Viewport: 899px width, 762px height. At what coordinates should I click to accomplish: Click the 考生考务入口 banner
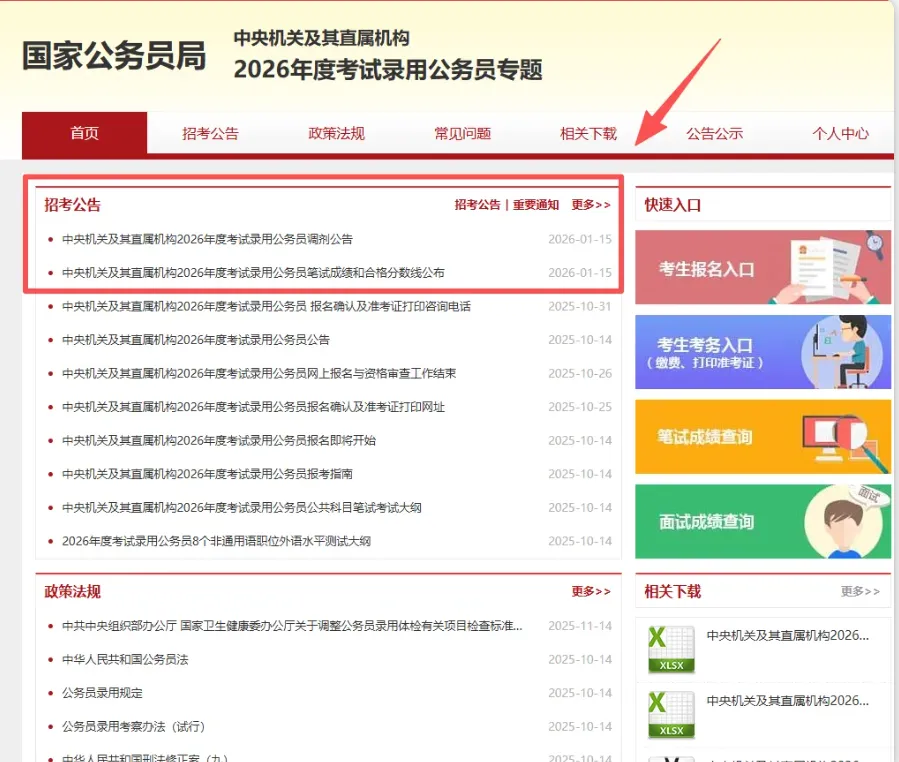[x=763, y=352]
